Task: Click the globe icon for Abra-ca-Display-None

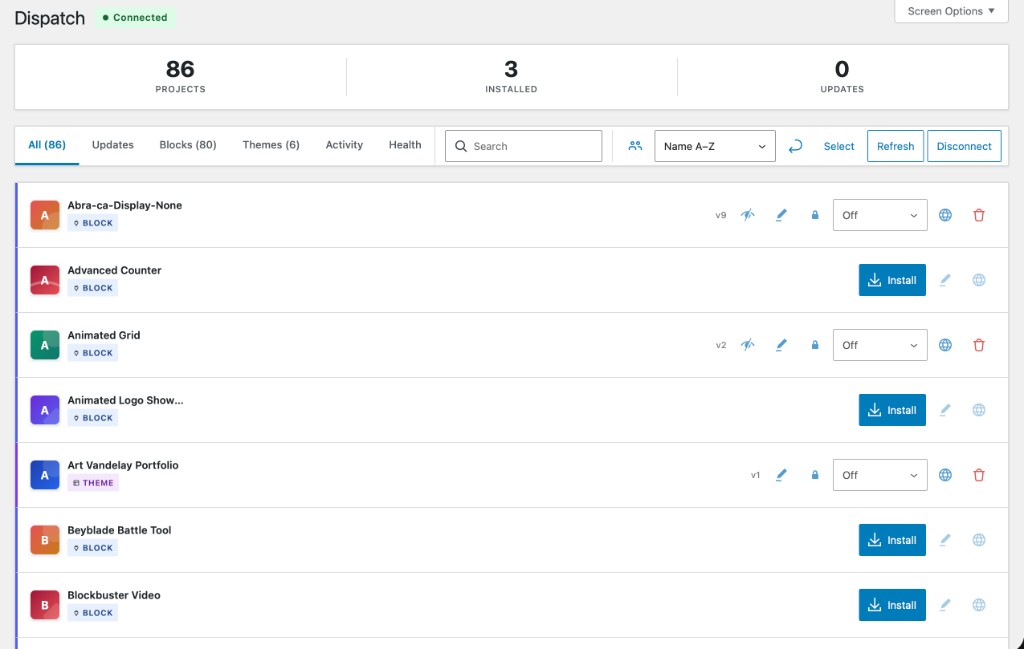Action: 945,215
